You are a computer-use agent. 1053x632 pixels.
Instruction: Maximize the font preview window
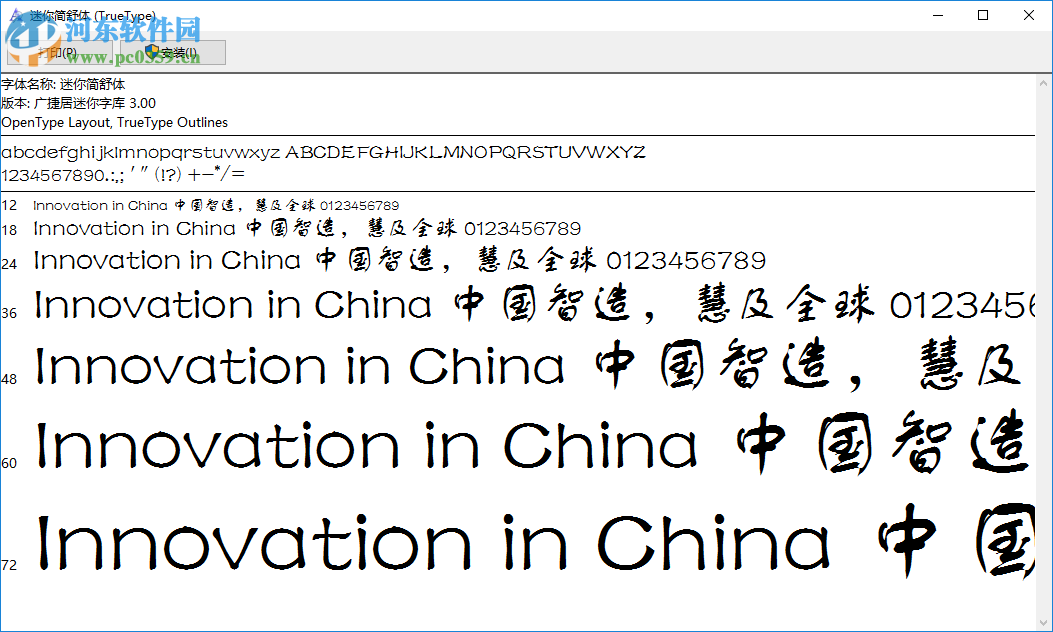click(983, 15)
